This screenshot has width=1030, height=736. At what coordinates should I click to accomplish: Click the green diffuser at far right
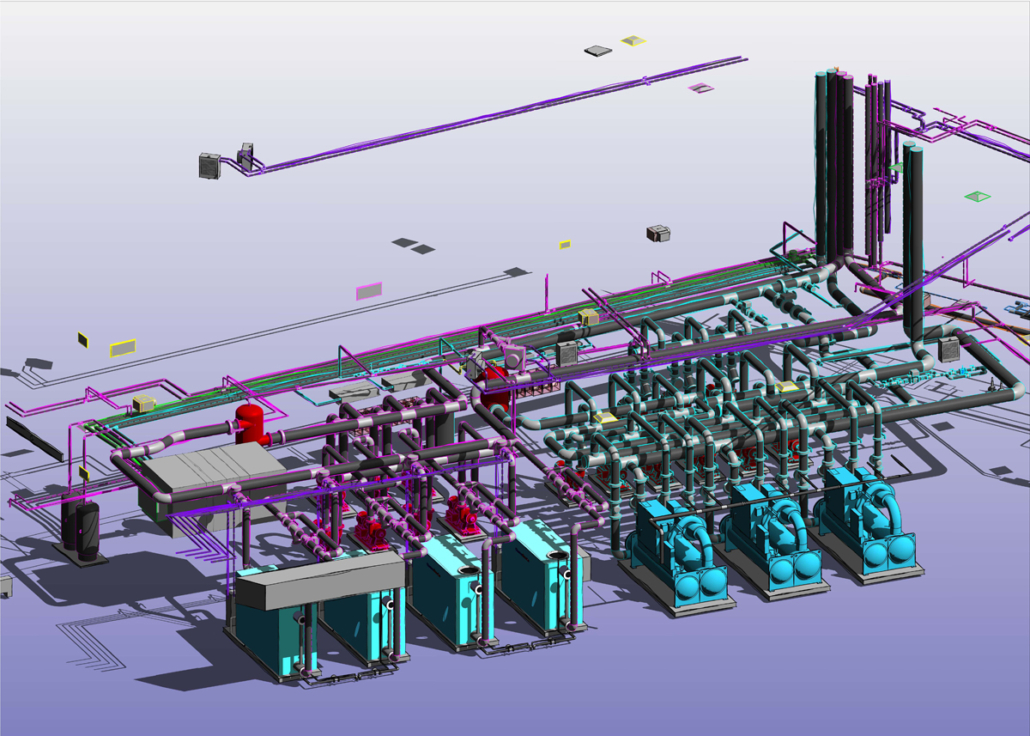(977, 196)
